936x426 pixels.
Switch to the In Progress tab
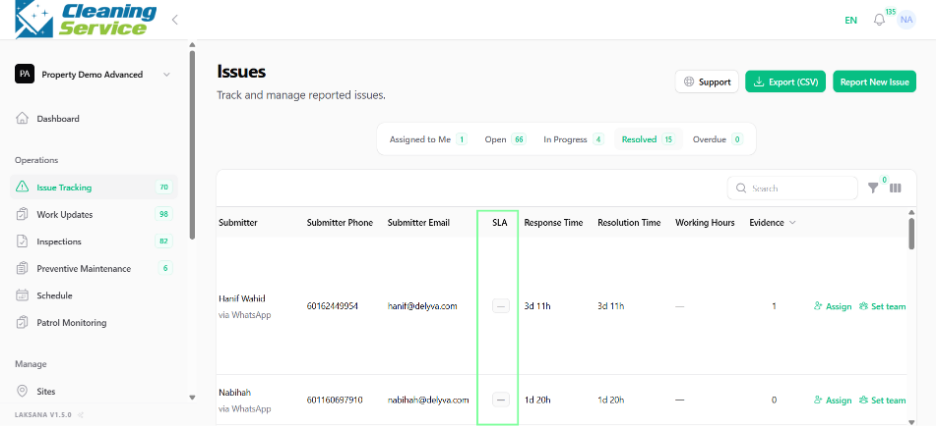pos(573,140)
